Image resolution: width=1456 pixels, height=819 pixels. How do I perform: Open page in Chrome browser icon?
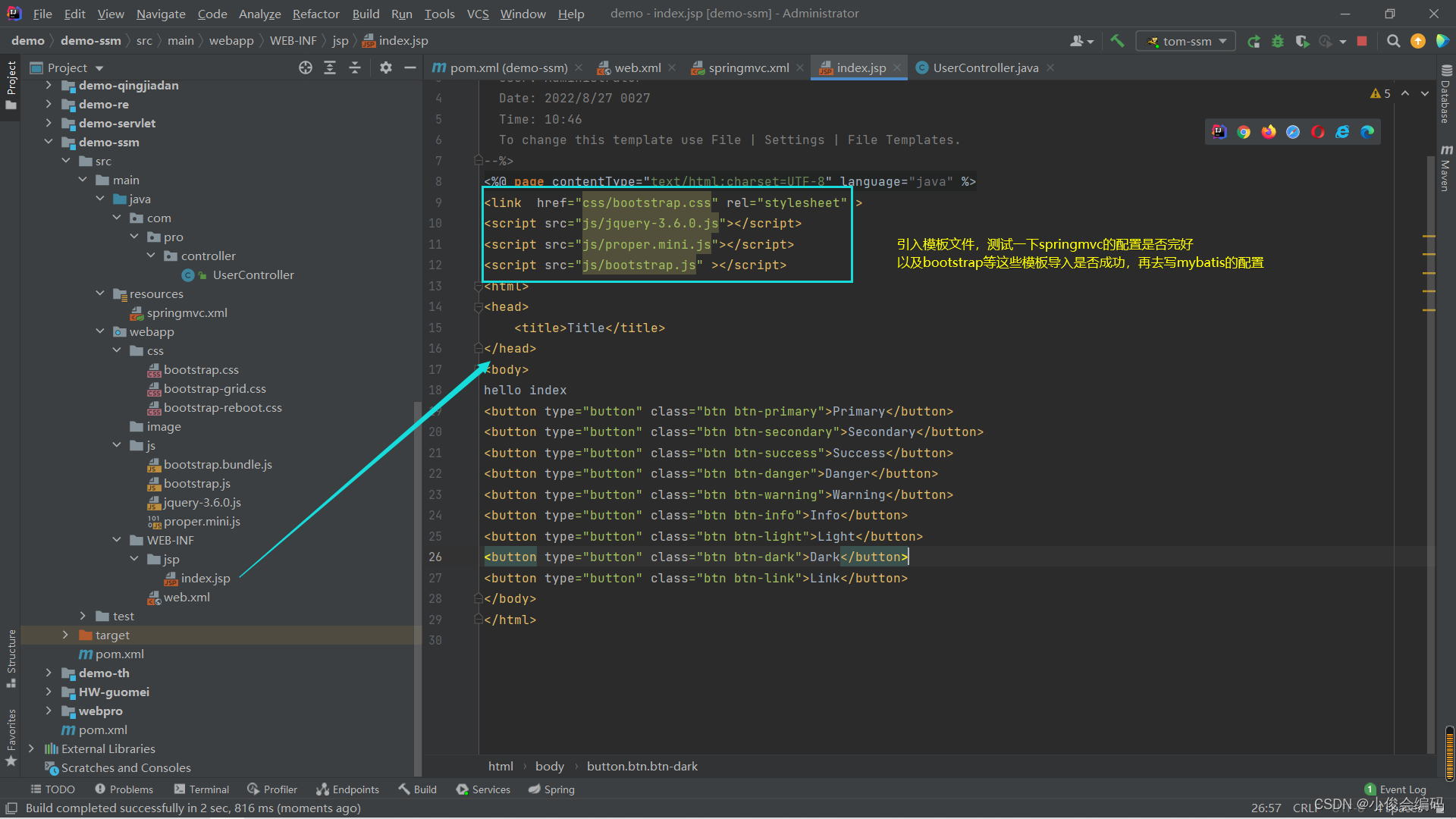(x=1244, y=132)
